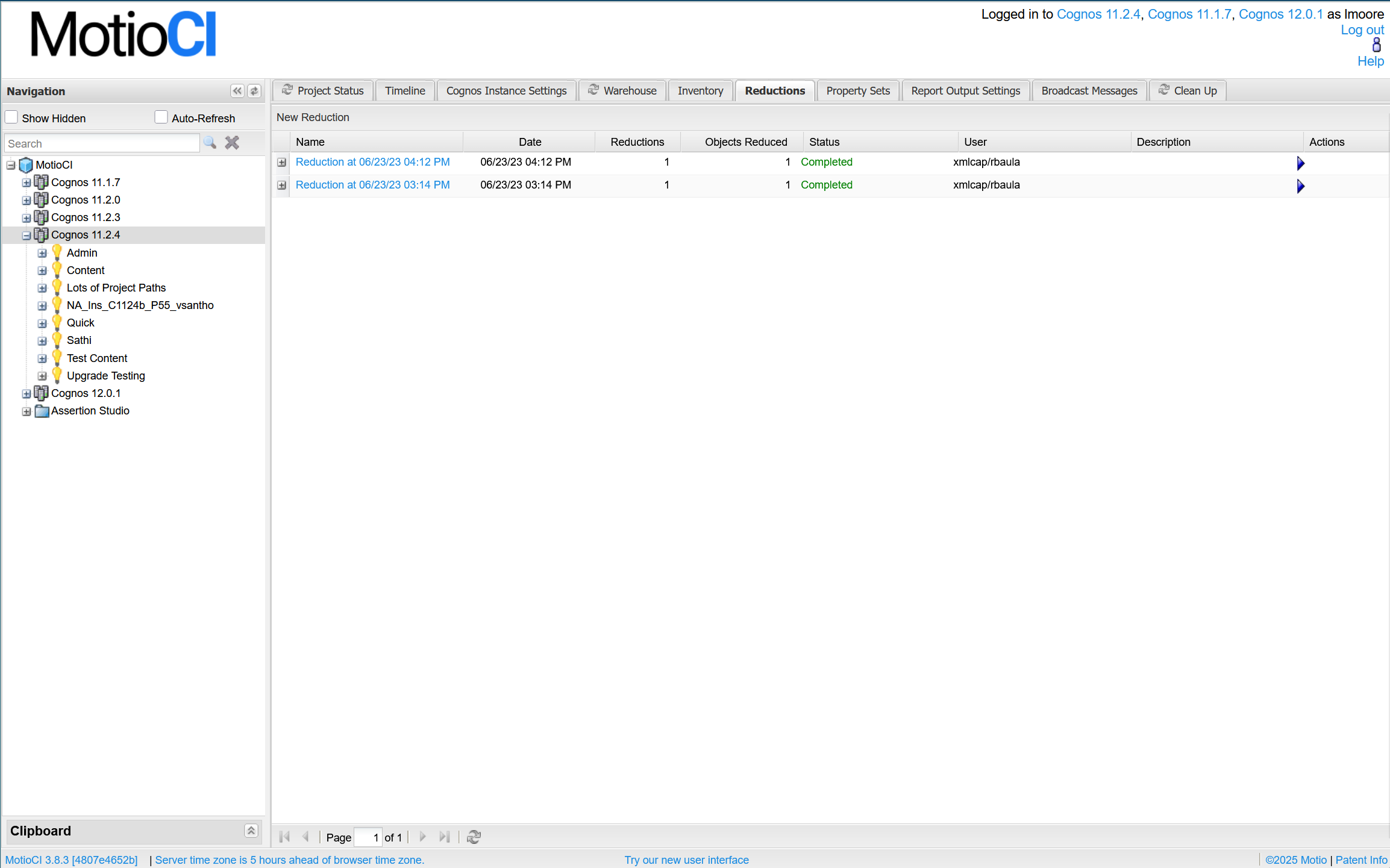This screenshot has height=868, width=1390.
Task: Click into the navigation Search field
Action: [x=101, y=143]
